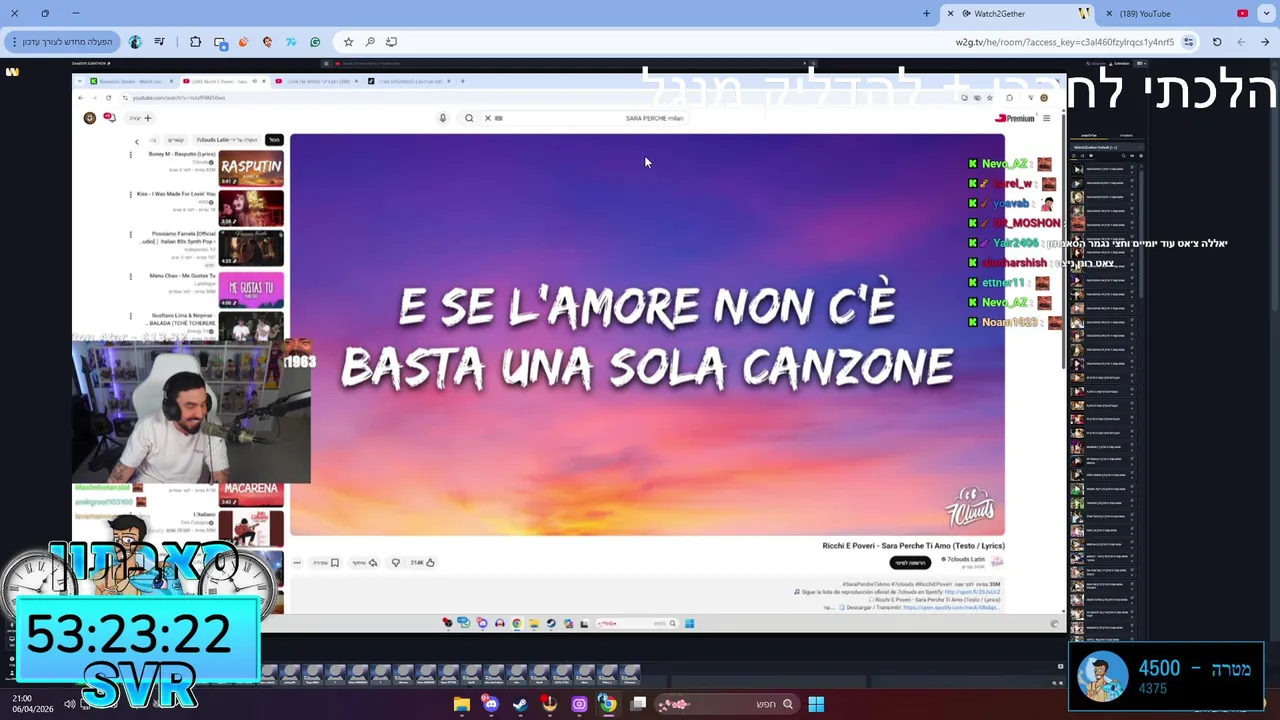The height and width of the screenshot is (720, 1280).
Task: Click the browser forward arrow
Action: 1241,42
